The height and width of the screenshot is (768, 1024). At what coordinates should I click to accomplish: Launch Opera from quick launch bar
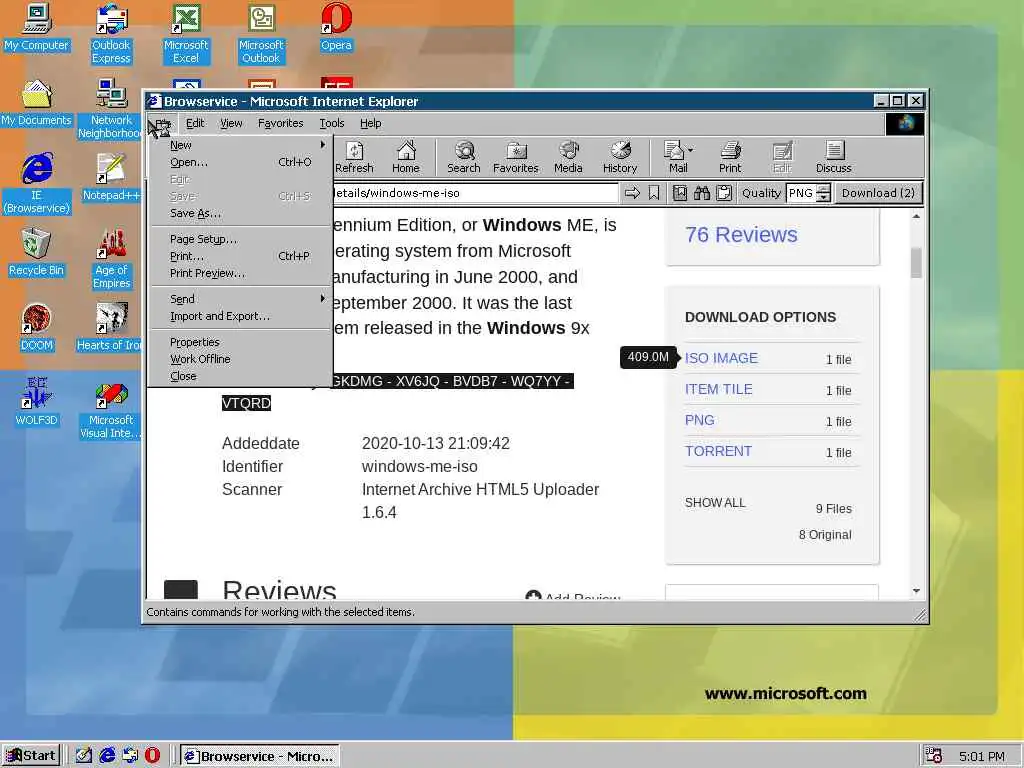coord(152,756)
